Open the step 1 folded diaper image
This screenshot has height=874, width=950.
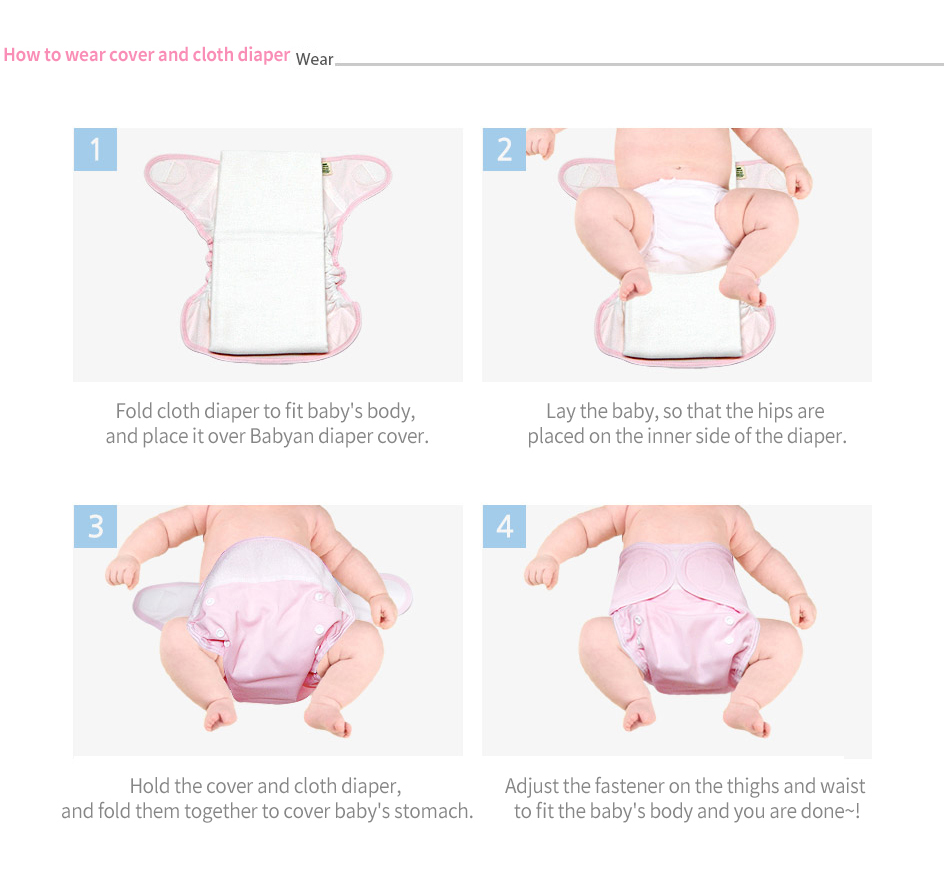(x=268, y=254)
